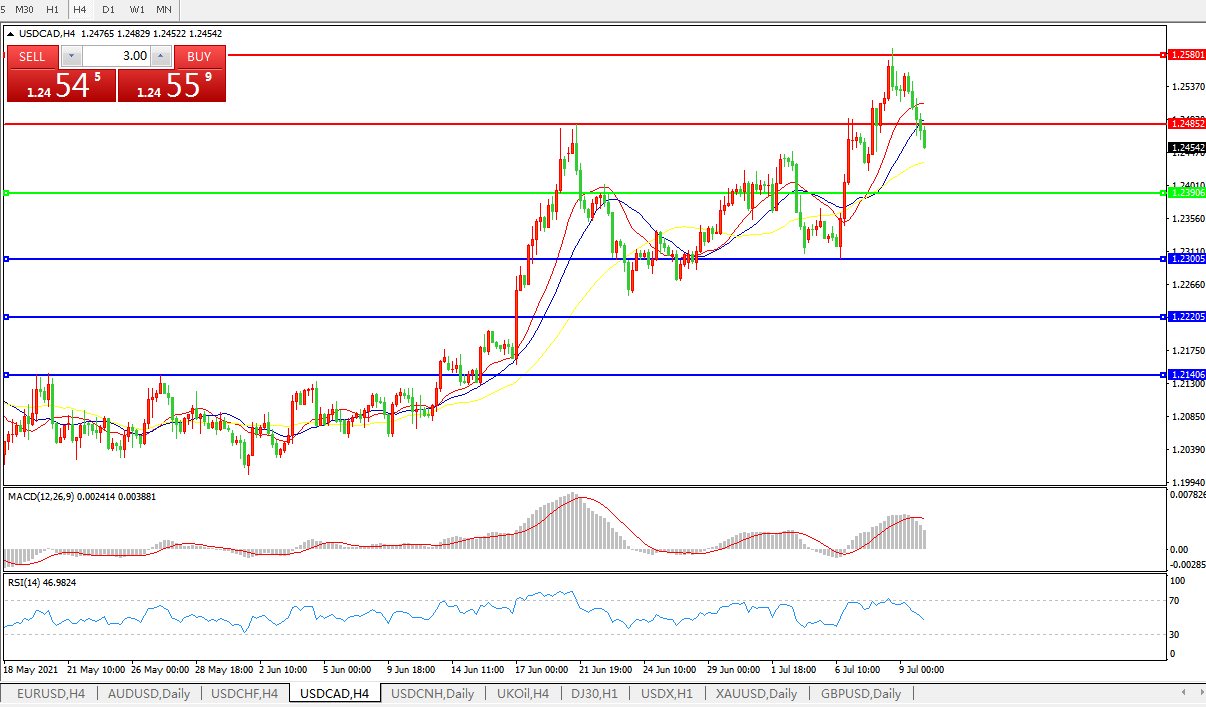Open the XAUUSD,Daily chart tab
The height and width of the screenshot is (707, 1206).
point(756,693)
